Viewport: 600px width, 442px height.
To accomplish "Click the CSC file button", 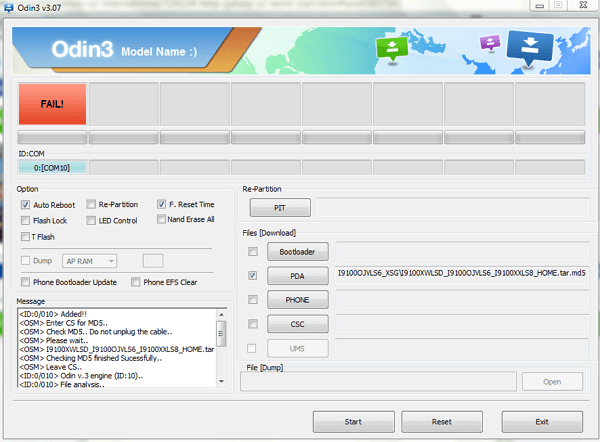I will [x=297, y=324].
